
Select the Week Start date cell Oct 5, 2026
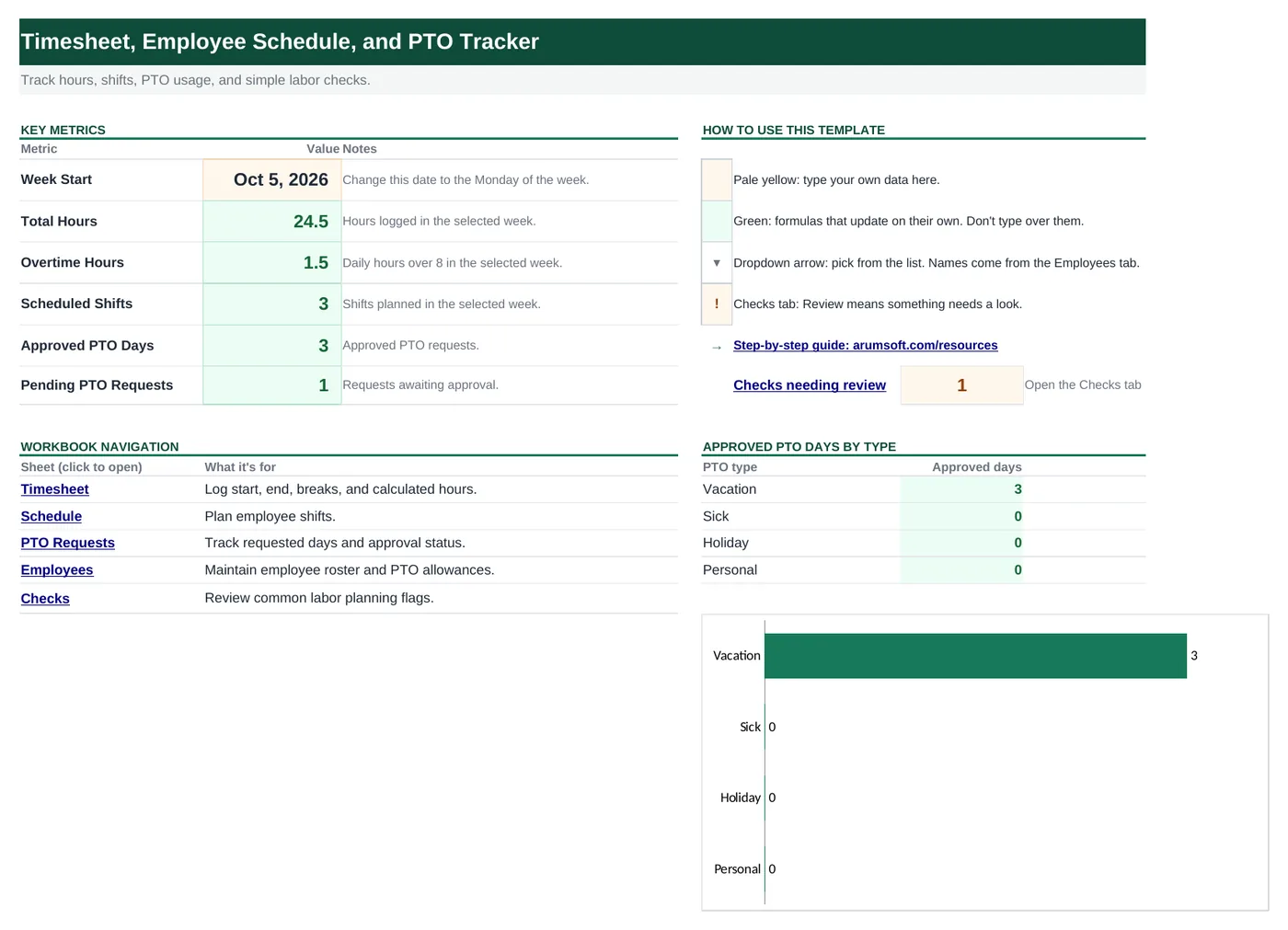[x=271, y=179]
